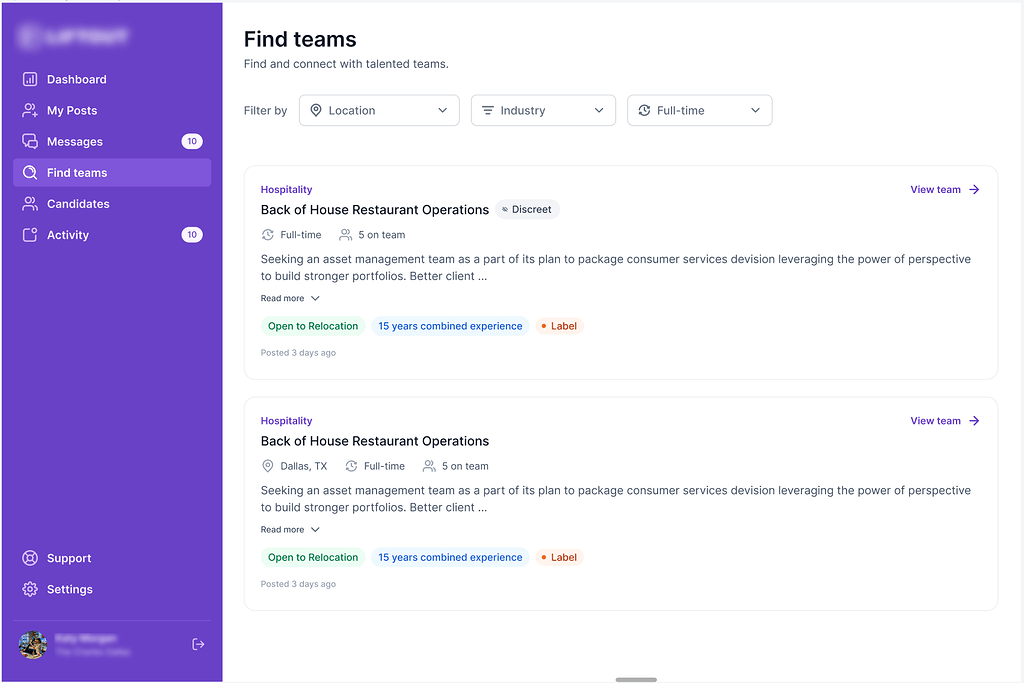Viewport: 1024px width, 683px height.
Task: Click the My Posts document icon
Action: pyautogui.click(x=32, y=110)
